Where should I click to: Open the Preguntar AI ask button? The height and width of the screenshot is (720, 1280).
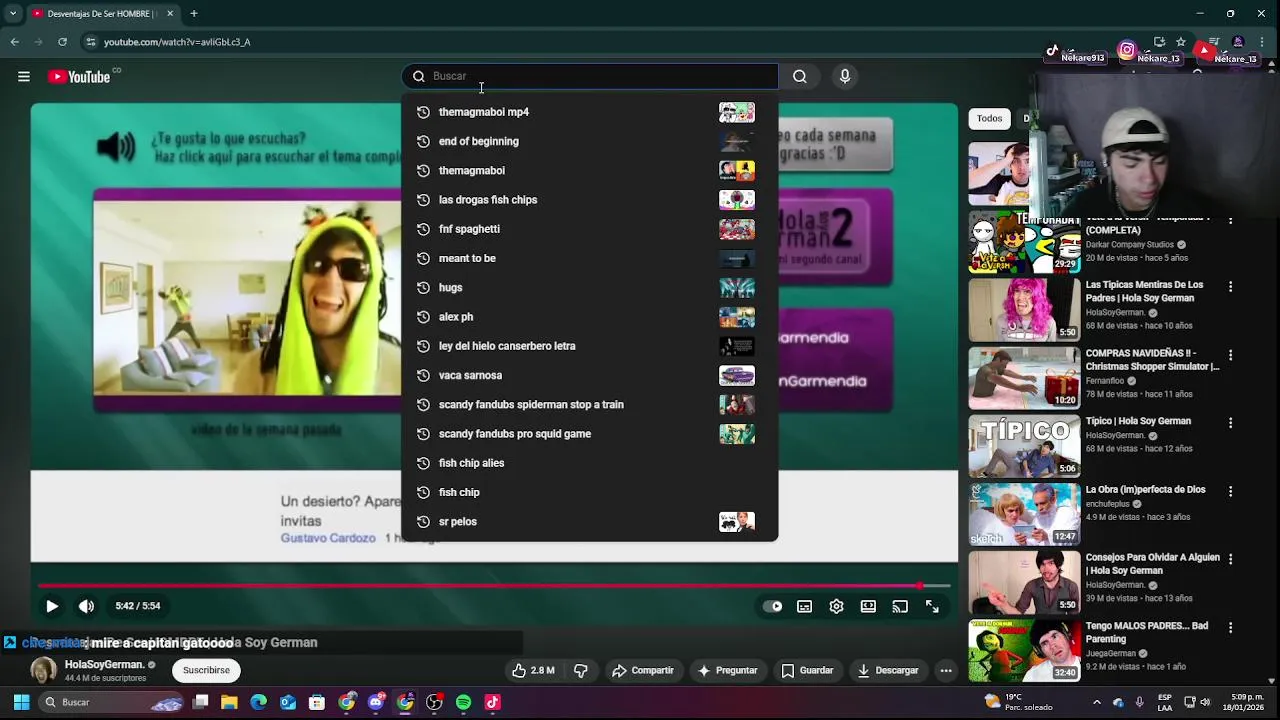tap(728, 670)
